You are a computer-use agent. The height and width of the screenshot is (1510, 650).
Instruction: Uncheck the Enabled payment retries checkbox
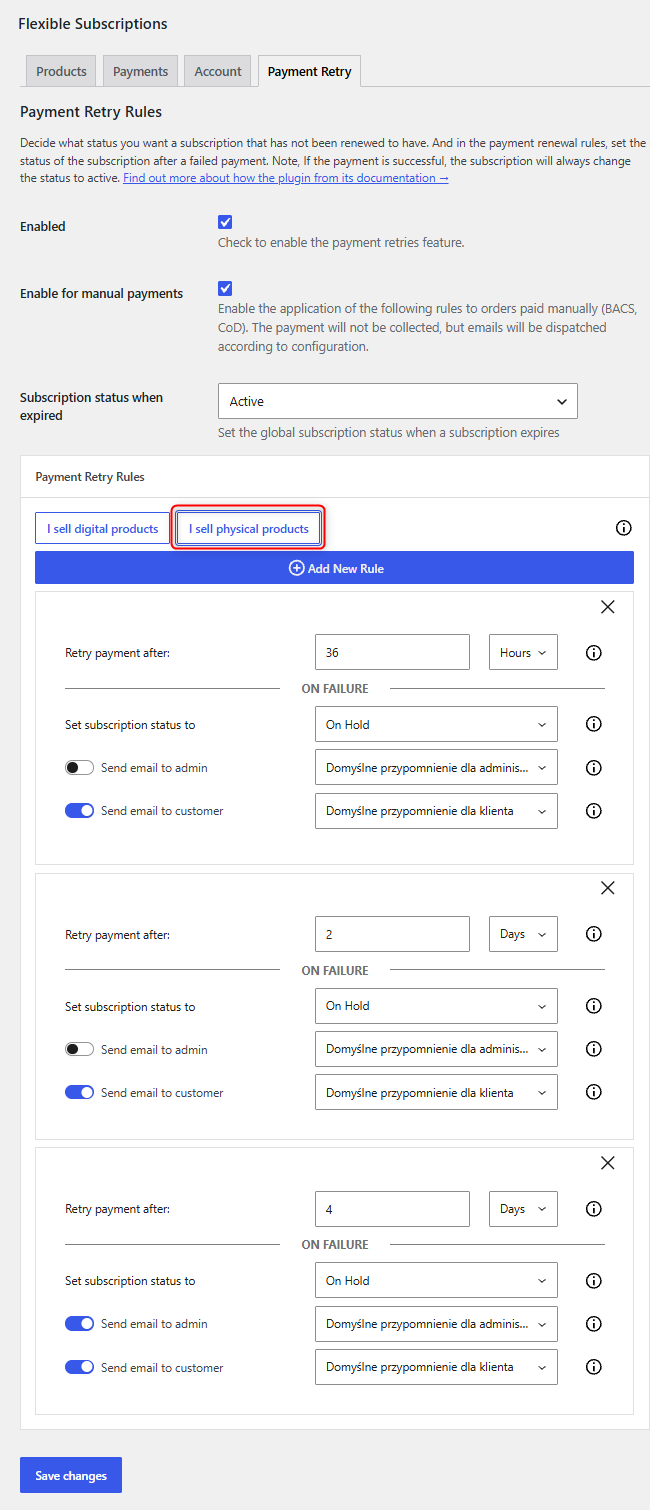(225, 222)
